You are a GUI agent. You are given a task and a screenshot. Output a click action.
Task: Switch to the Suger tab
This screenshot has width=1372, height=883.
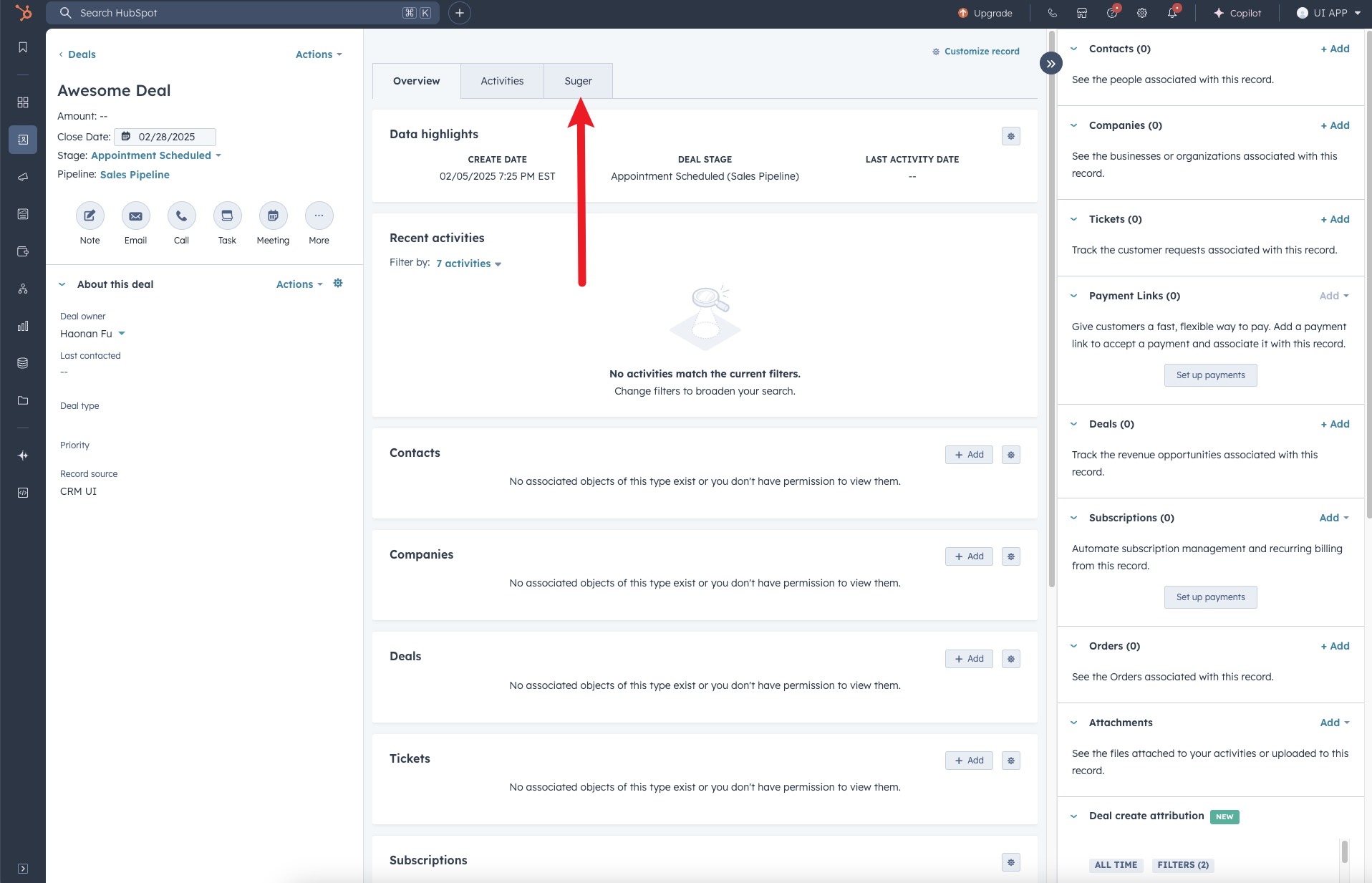578,81
